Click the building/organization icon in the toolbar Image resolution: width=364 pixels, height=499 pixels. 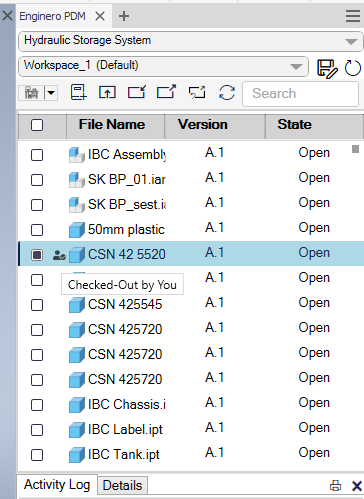click(x=32, y=93)
